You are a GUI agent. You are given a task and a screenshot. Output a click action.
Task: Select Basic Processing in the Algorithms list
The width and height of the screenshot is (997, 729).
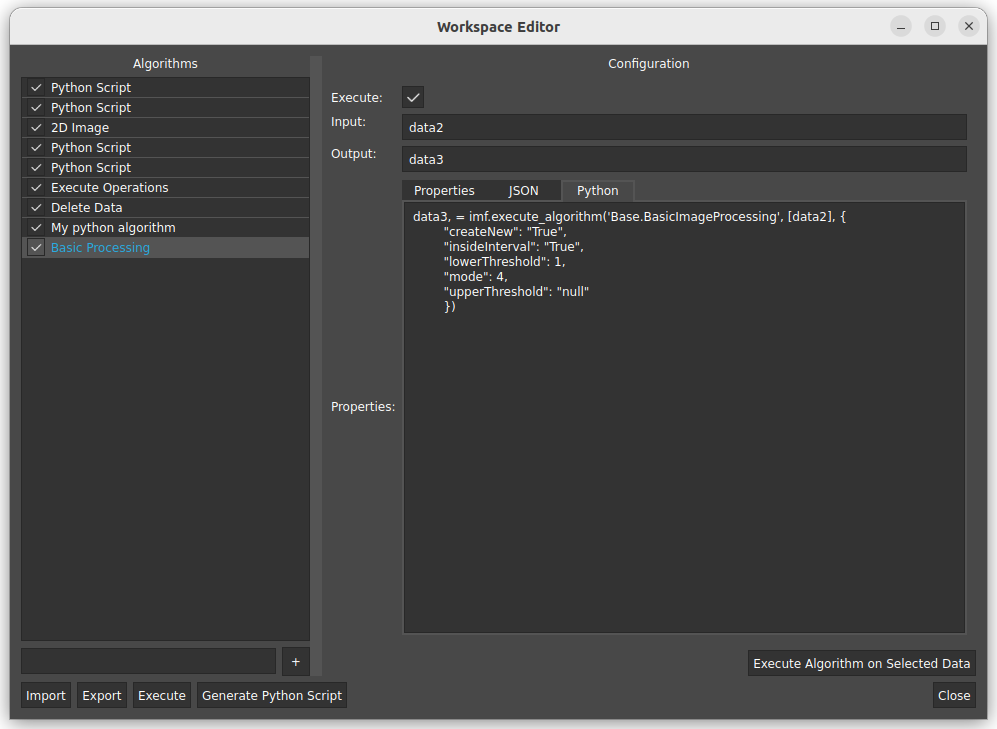pos(100,247)
